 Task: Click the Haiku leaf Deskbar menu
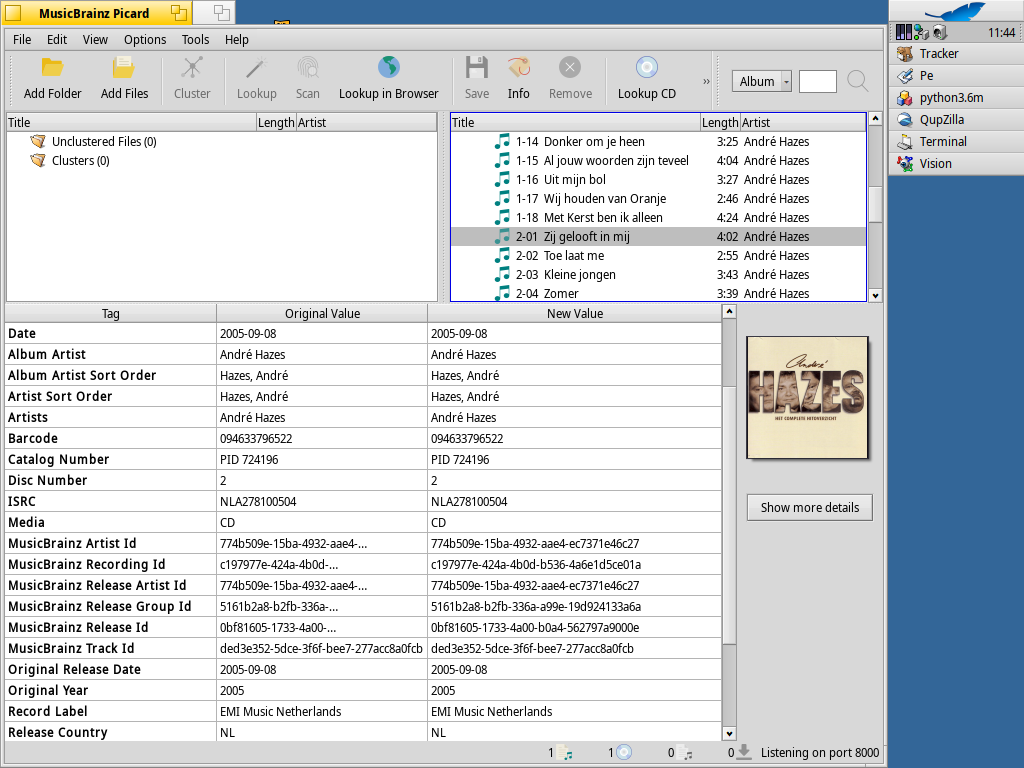pyautogui.click(x=955, y=11)
